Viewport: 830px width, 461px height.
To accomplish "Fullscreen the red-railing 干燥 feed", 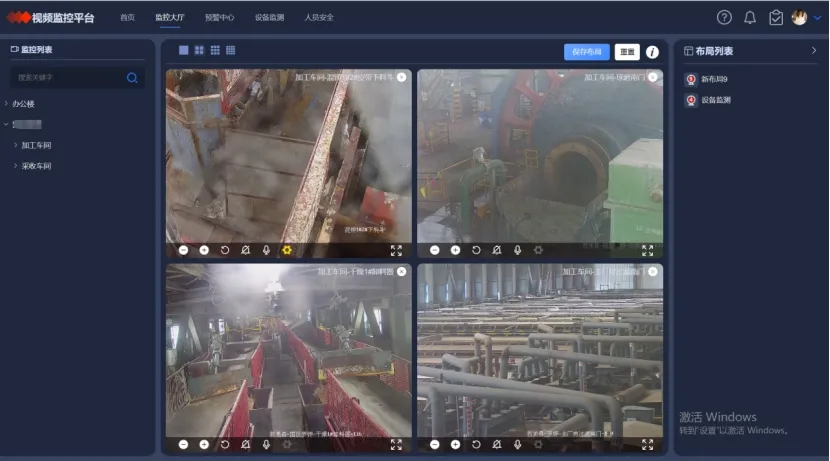I will coord(396,445).
